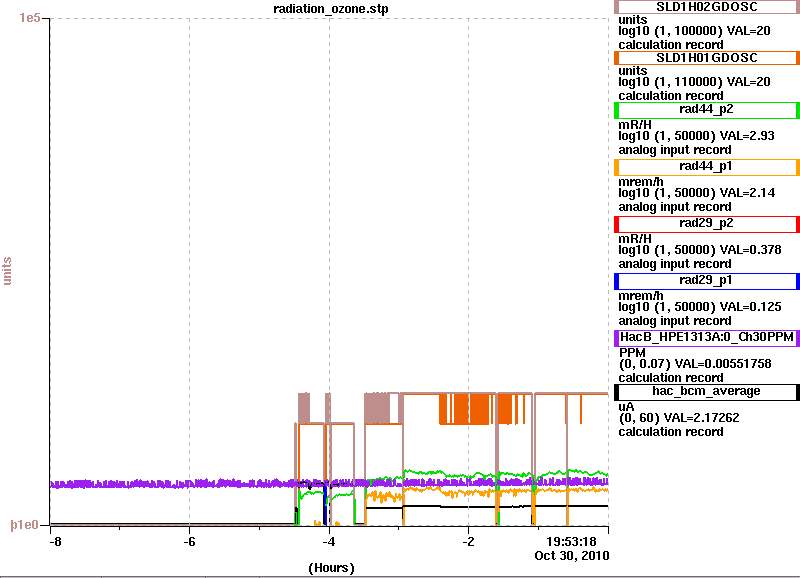Viewport: 800px width, 578px height.
Task: Click the -8 hour axis tick label
Action: (55, 542)
